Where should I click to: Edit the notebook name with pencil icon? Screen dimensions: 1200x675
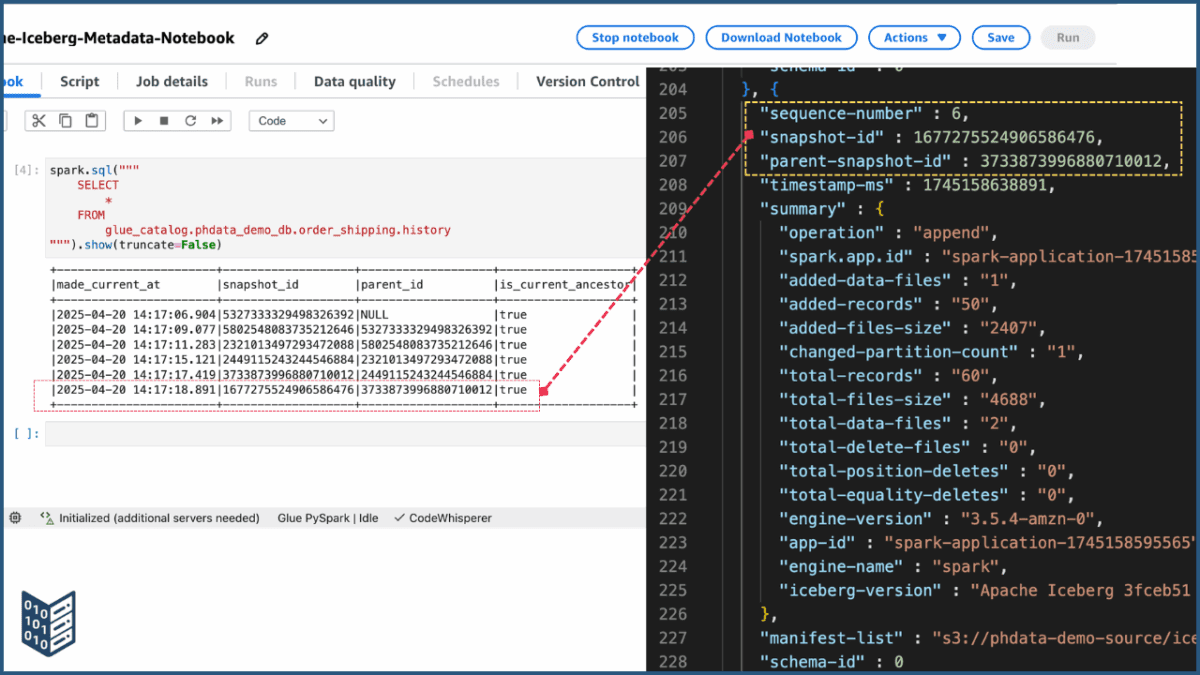click(262, 38)
